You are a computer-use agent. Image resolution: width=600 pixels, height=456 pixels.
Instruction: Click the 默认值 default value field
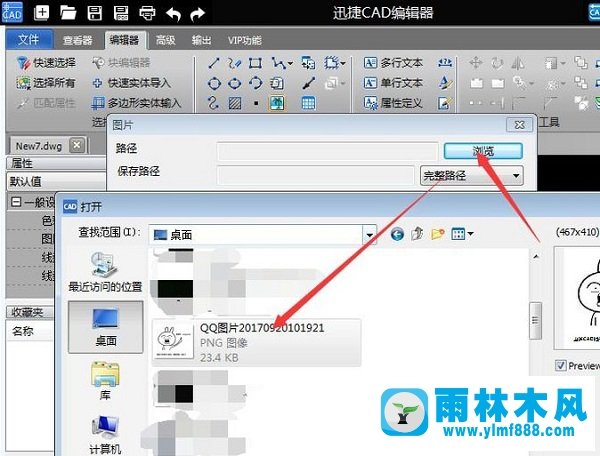tap(55, 181)
